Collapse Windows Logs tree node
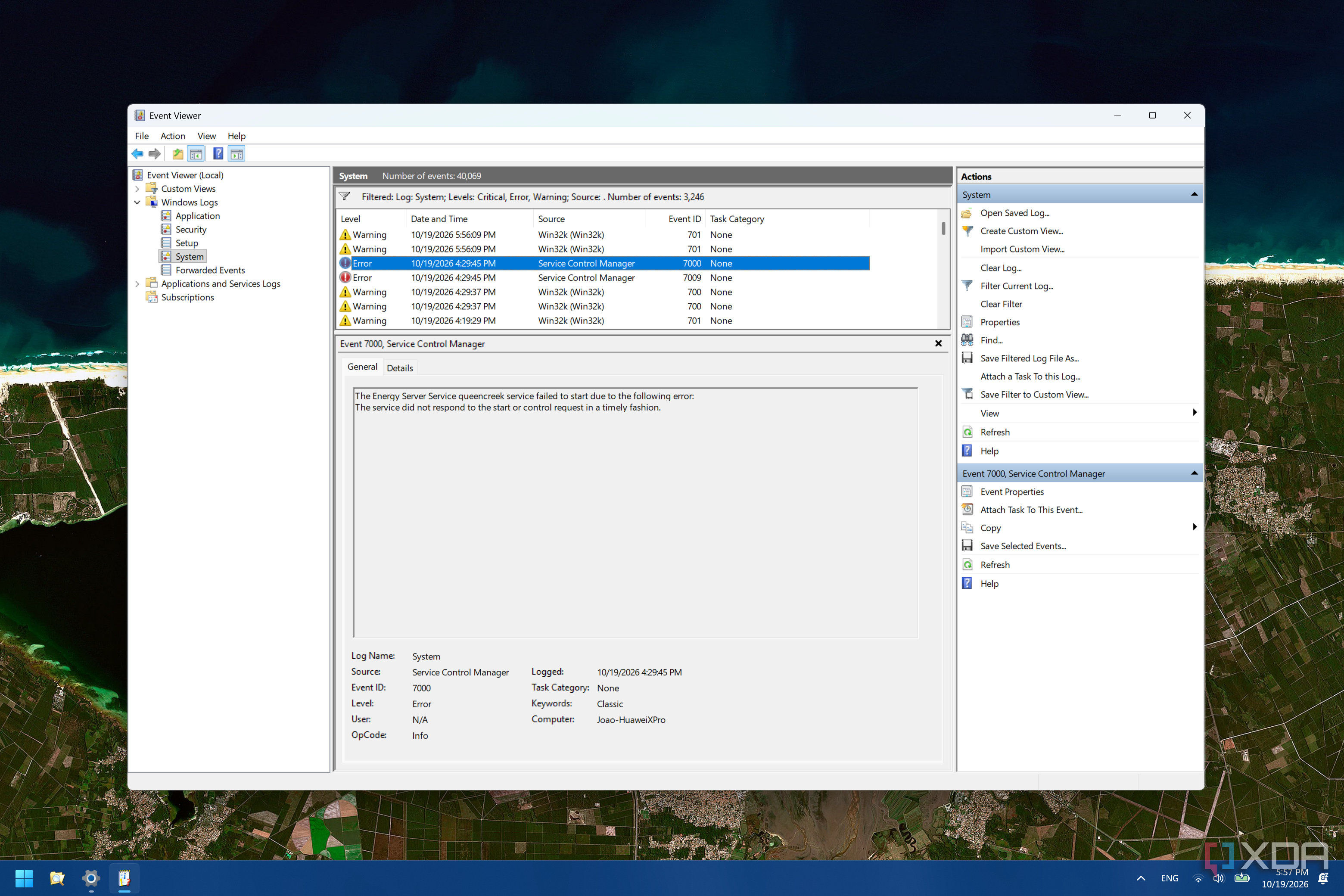 (x=137, y=202)
